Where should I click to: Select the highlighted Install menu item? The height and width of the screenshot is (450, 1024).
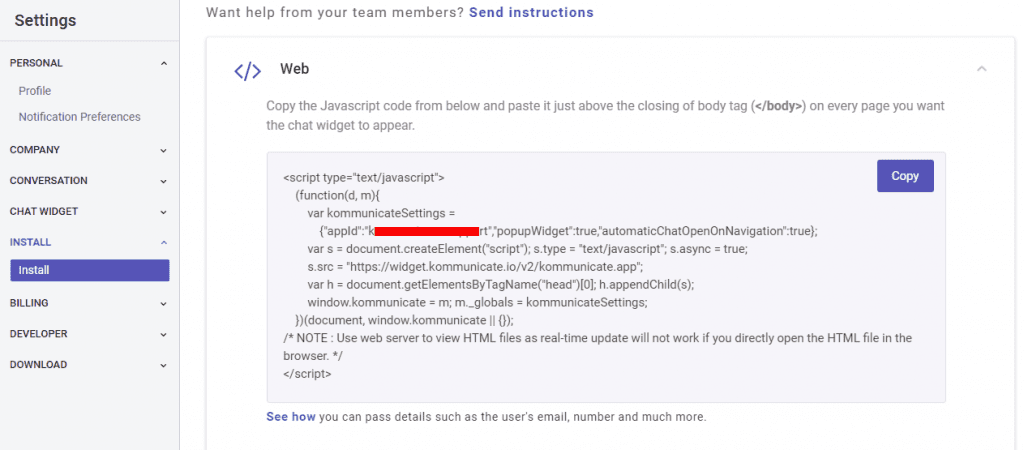(90, 270)
